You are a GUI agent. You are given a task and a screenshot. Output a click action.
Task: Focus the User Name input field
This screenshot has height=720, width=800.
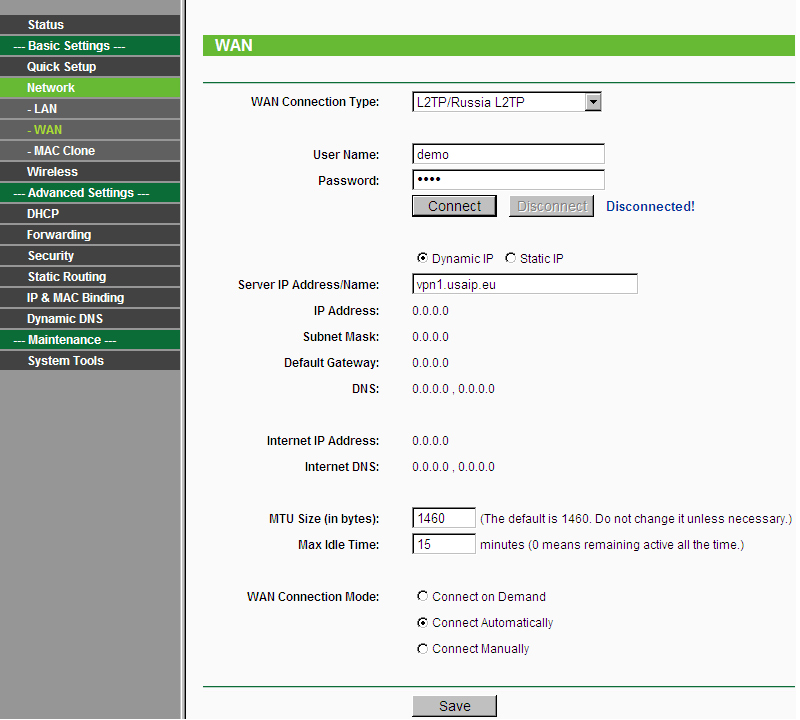[x=508, y=154]
